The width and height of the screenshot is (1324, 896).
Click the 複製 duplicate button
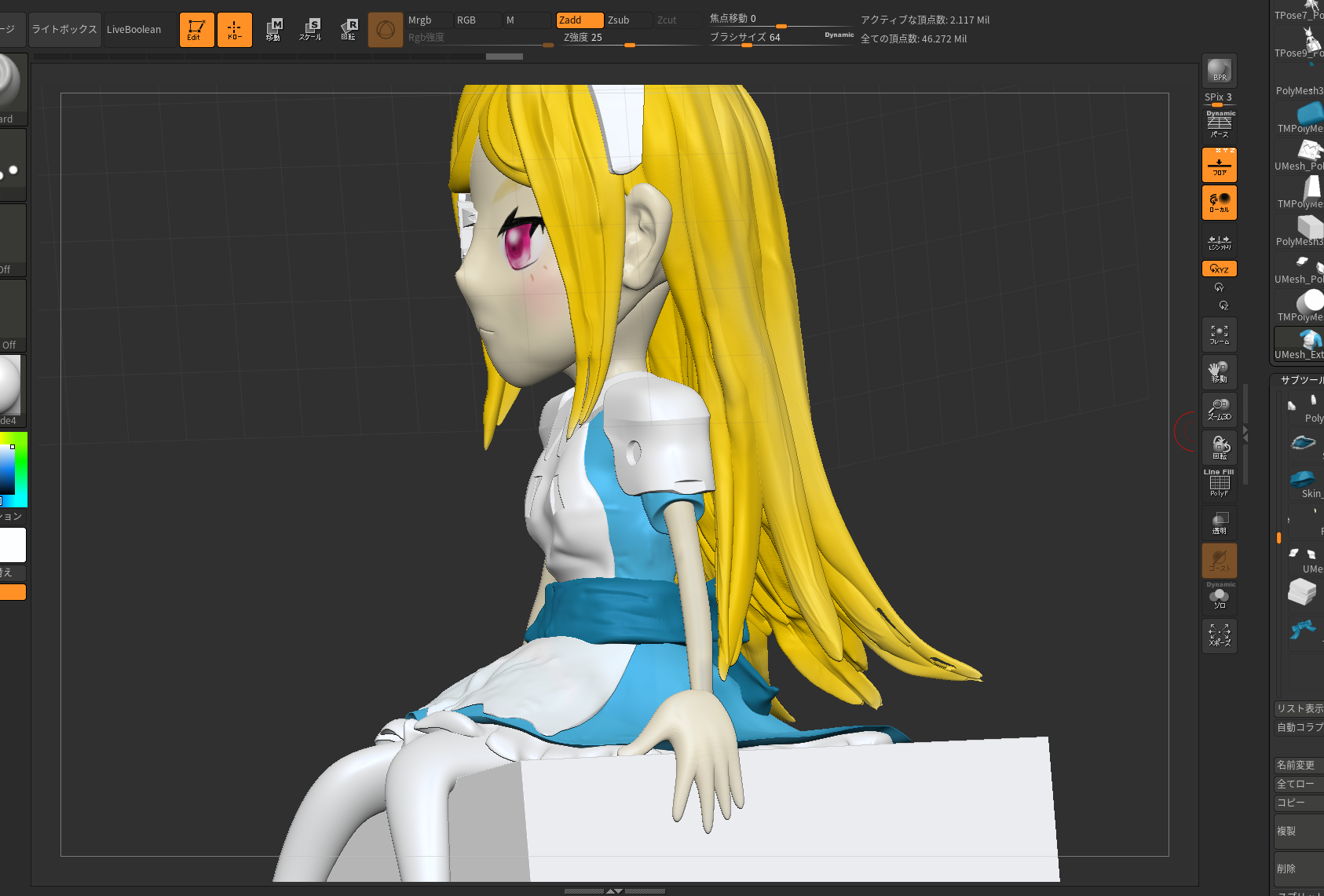(1300, 831)
